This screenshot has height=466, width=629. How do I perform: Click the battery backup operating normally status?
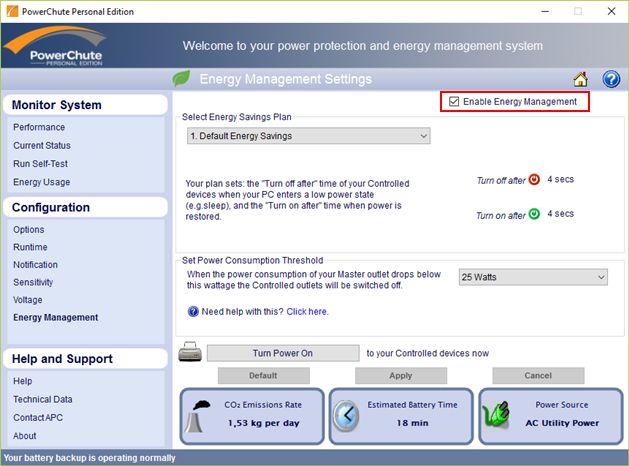click(89, 458)
